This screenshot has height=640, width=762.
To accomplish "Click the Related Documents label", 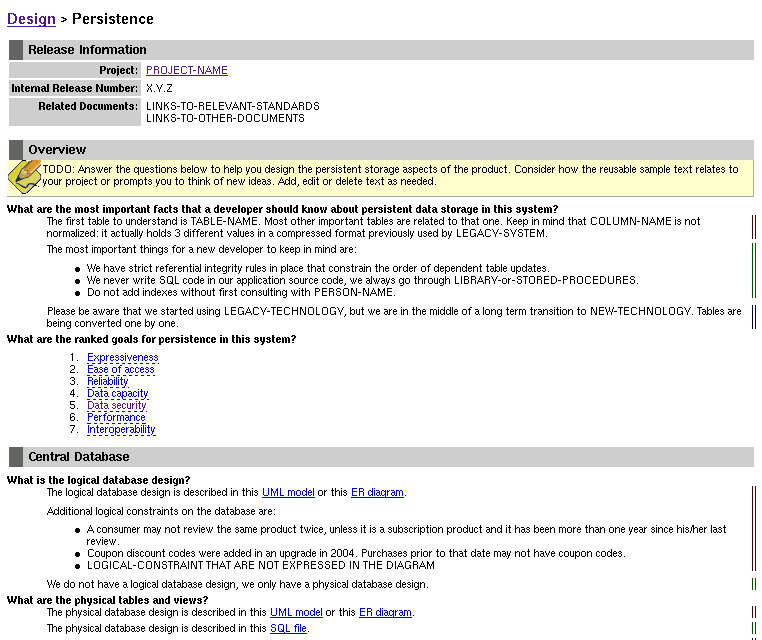I will click(x=75, y=112).
